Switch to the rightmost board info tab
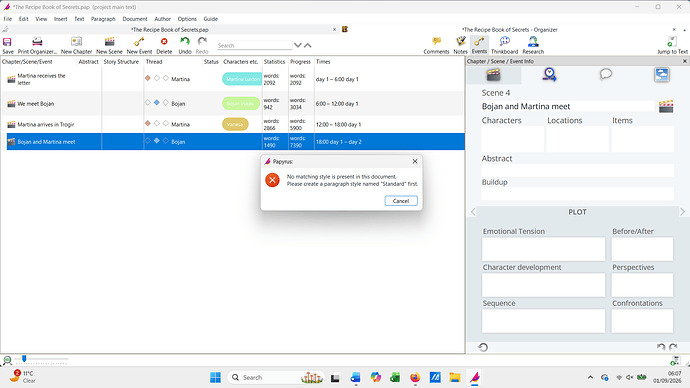Screen dimensions: 690x388 (x=661, y=75)
